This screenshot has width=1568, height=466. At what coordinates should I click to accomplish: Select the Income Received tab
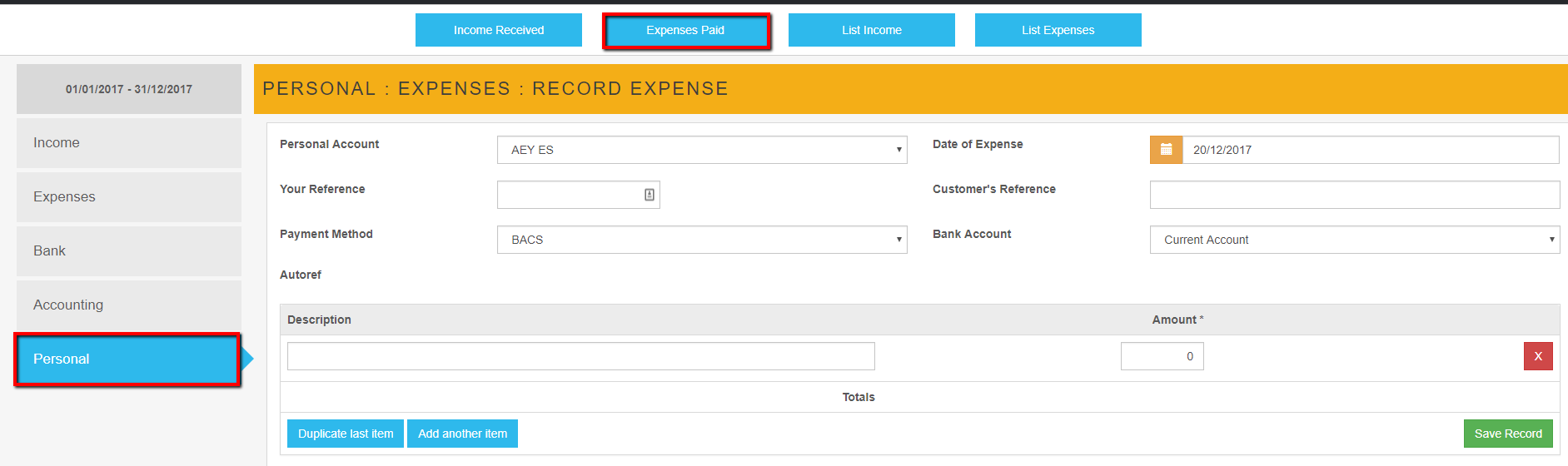(x=498, y=30)
